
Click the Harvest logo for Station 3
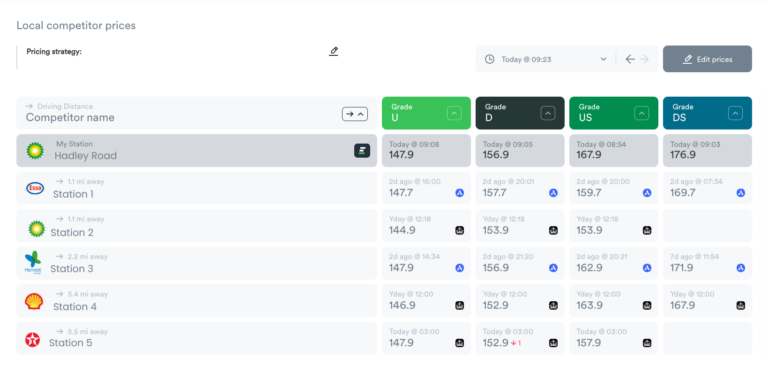[x=33, y=263]
